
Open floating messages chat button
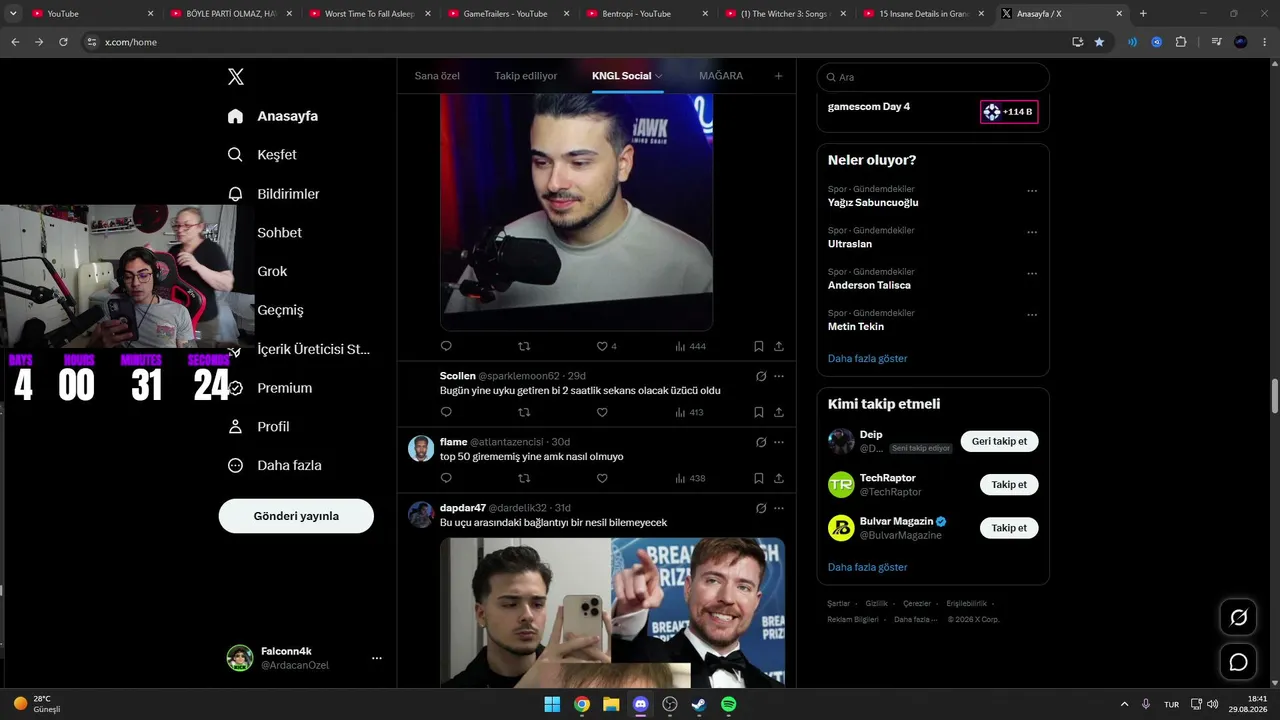[1238, 662]
